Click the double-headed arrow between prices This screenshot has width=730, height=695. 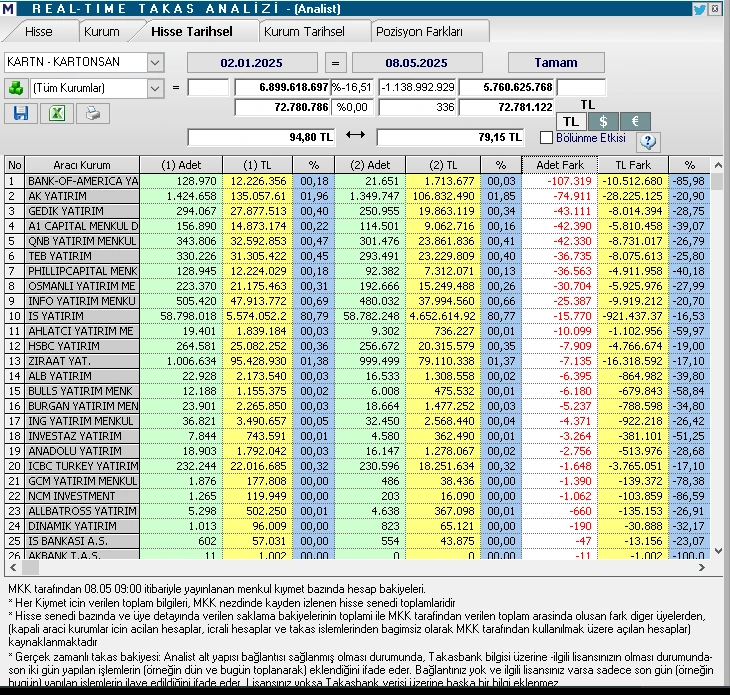pos(355,135)
